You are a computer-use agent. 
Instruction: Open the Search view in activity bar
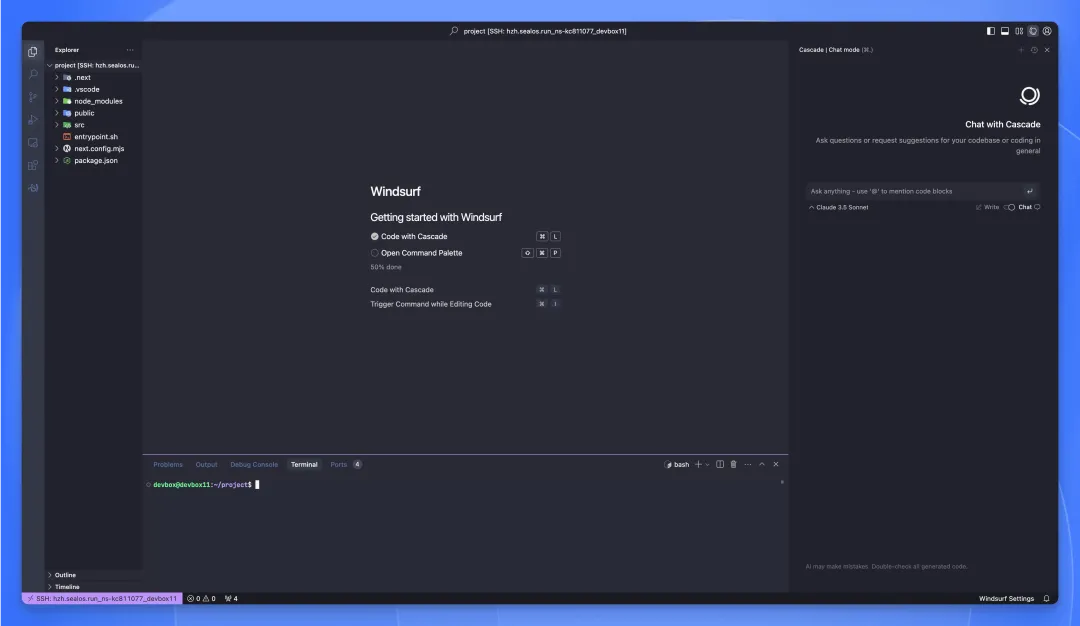click(32, 74)
